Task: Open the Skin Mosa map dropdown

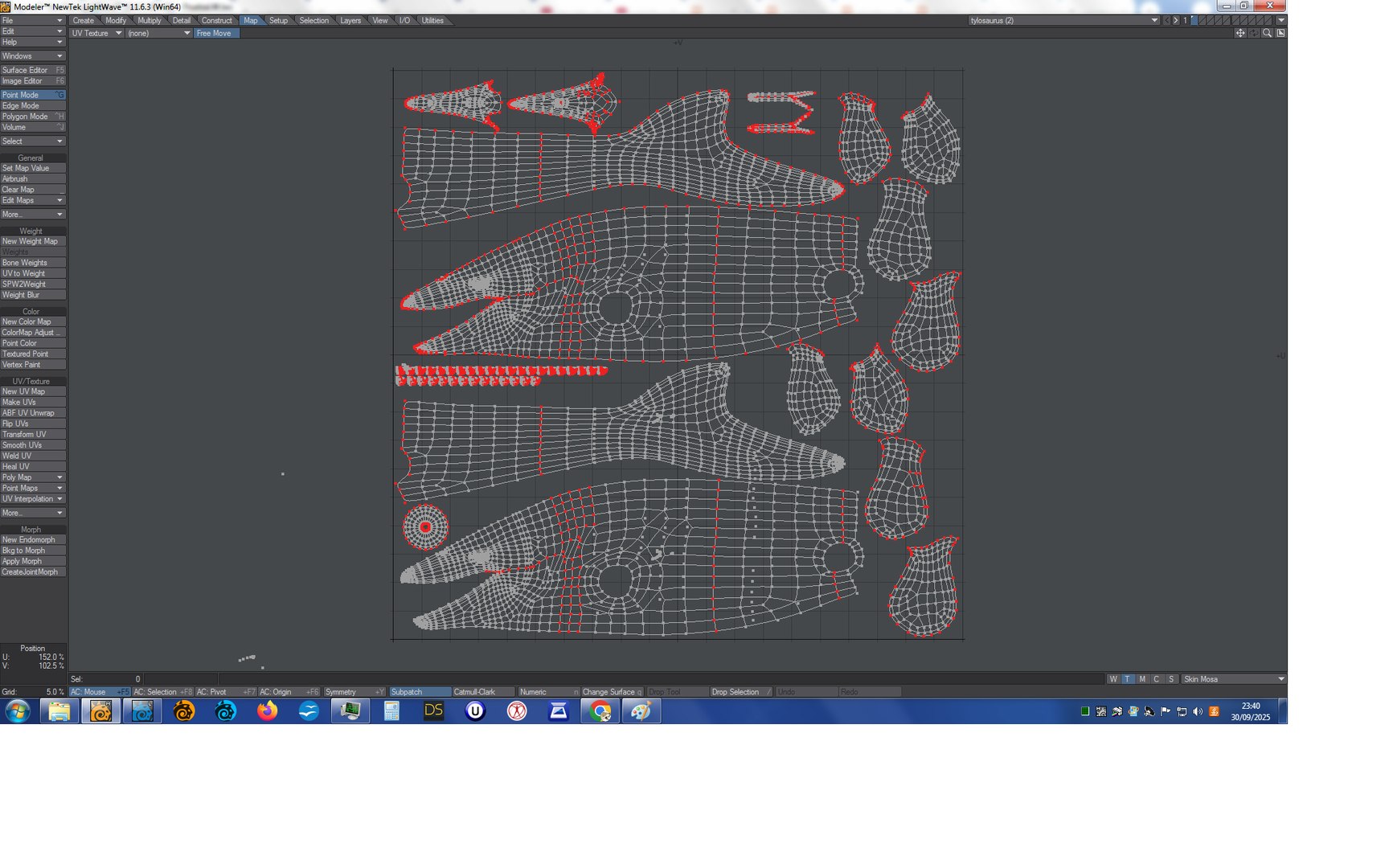Action: pyautogui.click(x=1234, y=679)
